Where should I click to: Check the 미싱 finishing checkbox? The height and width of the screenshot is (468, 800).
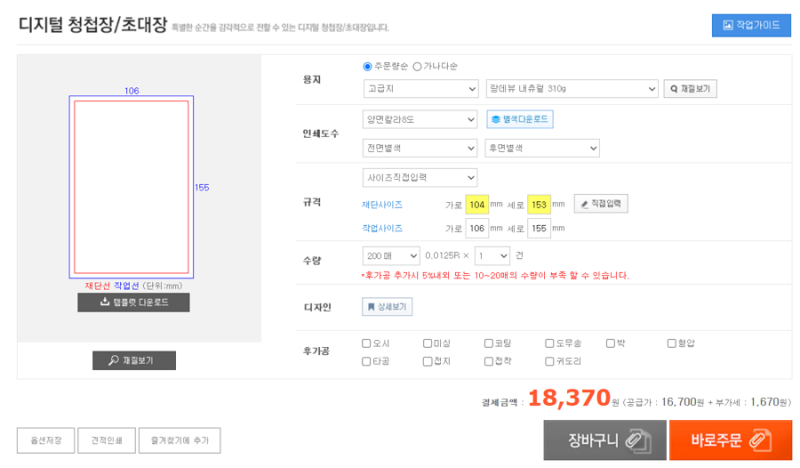click(x=428, y=343)
